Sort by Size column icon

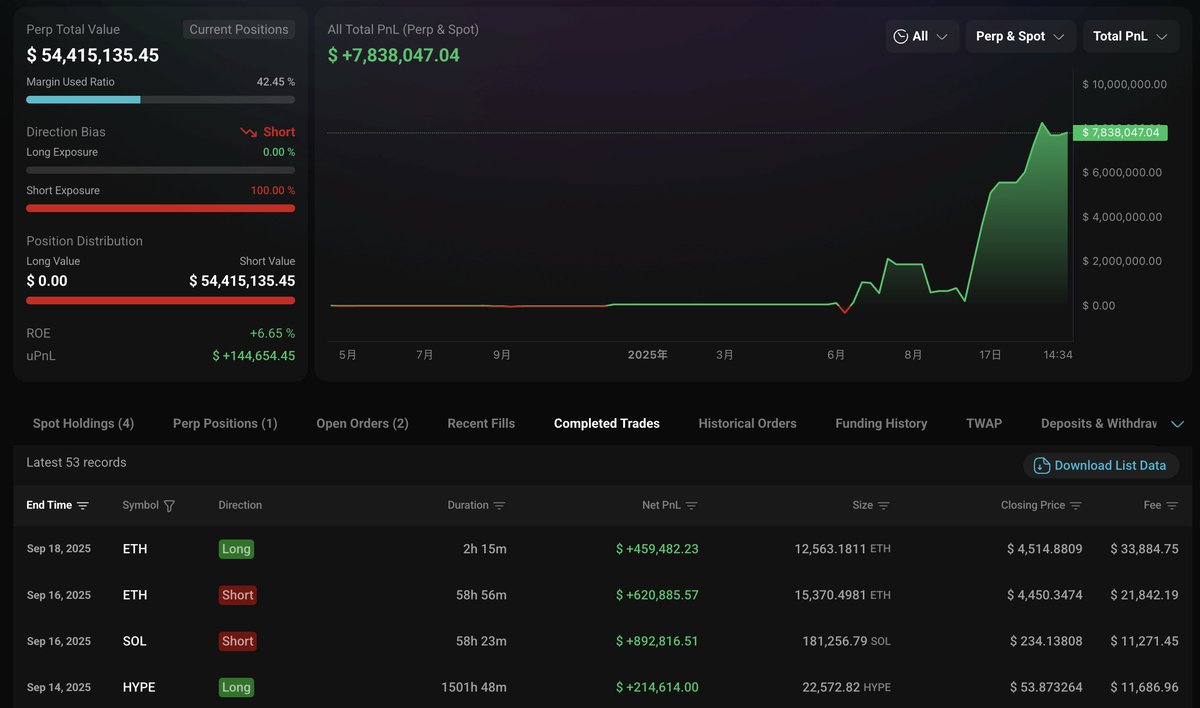[883, 506]
